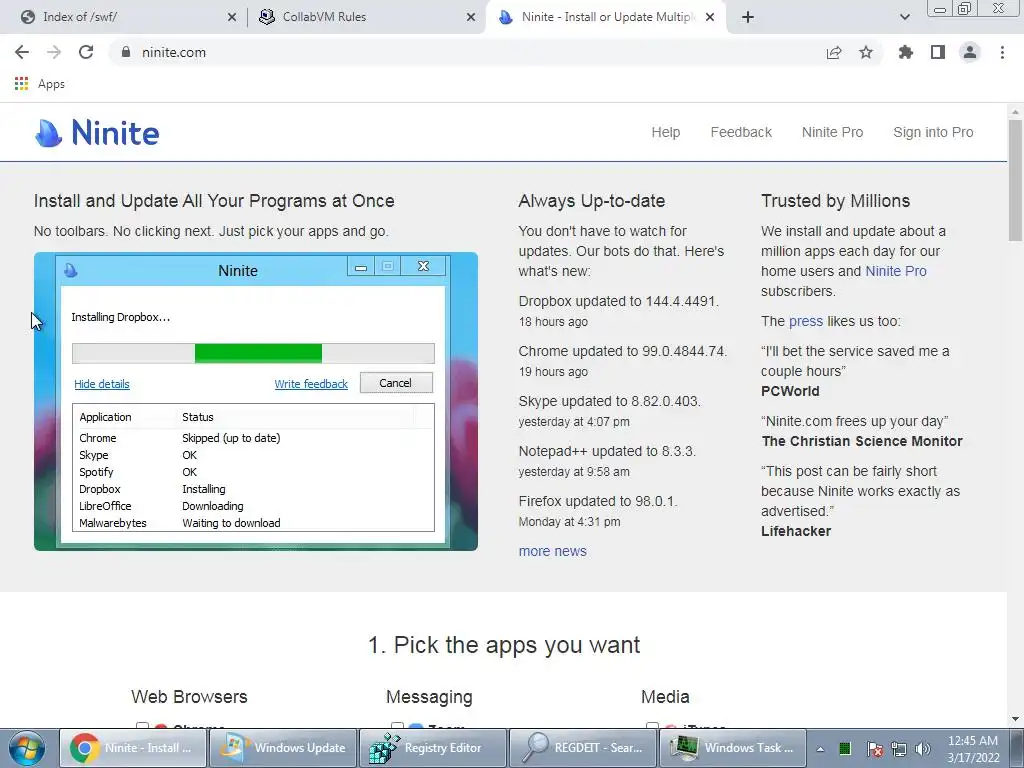Close the Index of /swf/ tab
This screenshot has height=768, width=1024.
pyautogui.click(x=232, y=17)
